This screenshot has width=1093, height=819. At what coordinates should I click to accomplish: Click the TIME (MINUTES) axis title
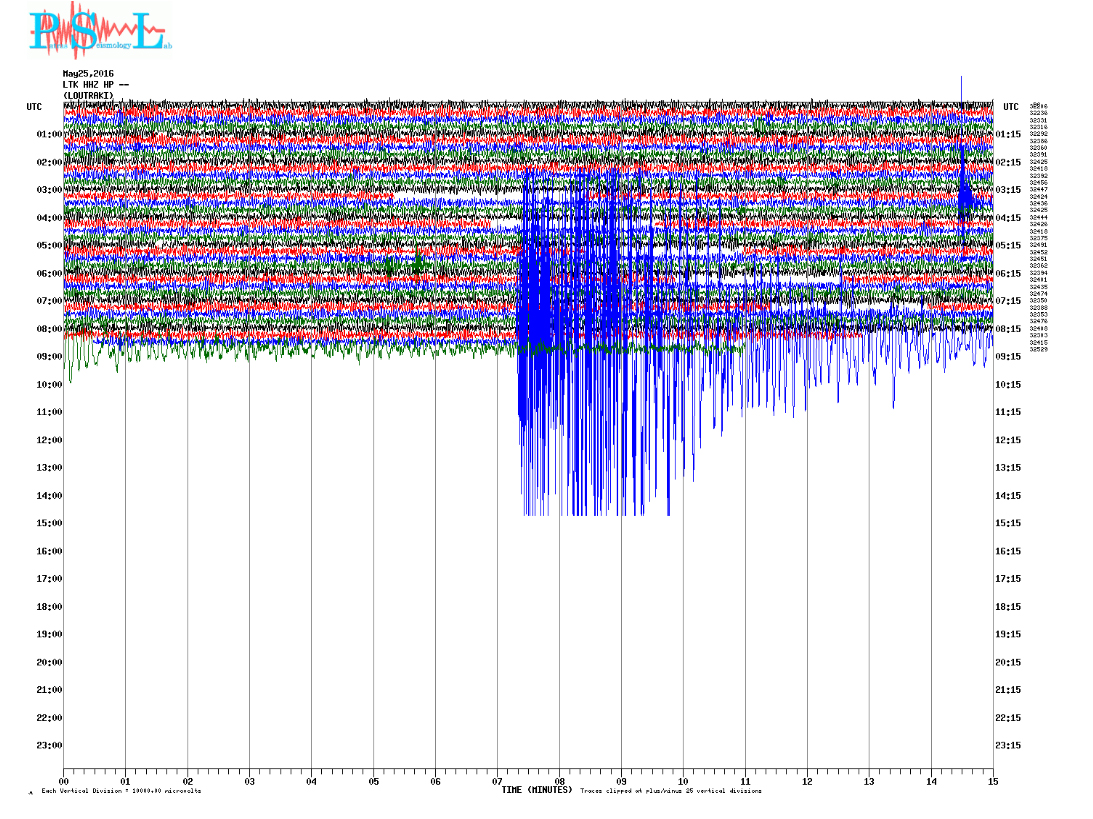click(x=536, y=790)
